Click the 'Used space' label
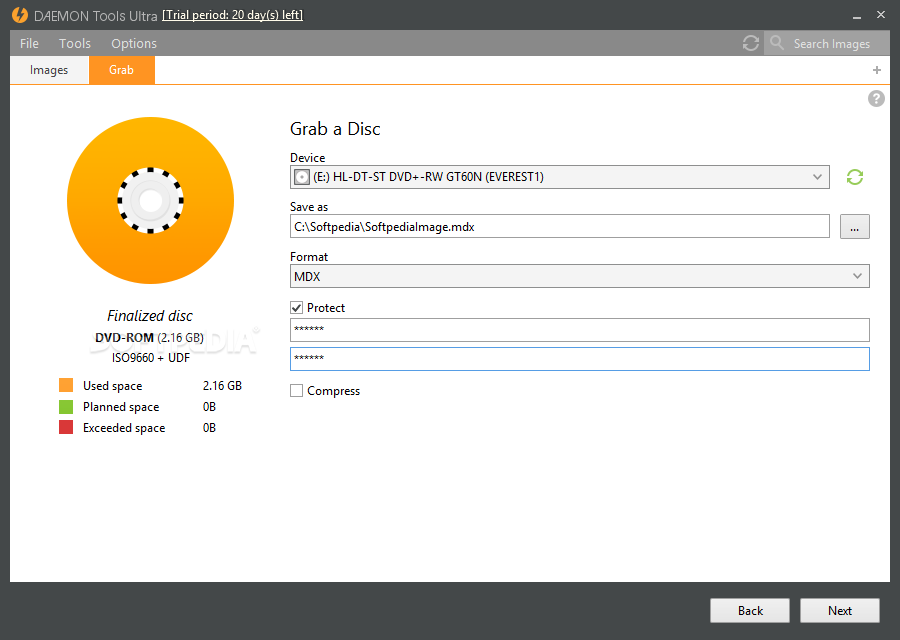The image size is (900, 640). 112,386
